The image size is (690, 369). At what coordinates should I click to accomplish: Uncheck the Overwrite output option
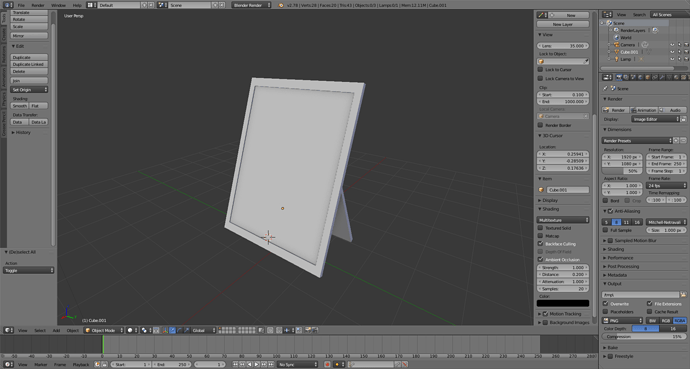pos(606,303)
